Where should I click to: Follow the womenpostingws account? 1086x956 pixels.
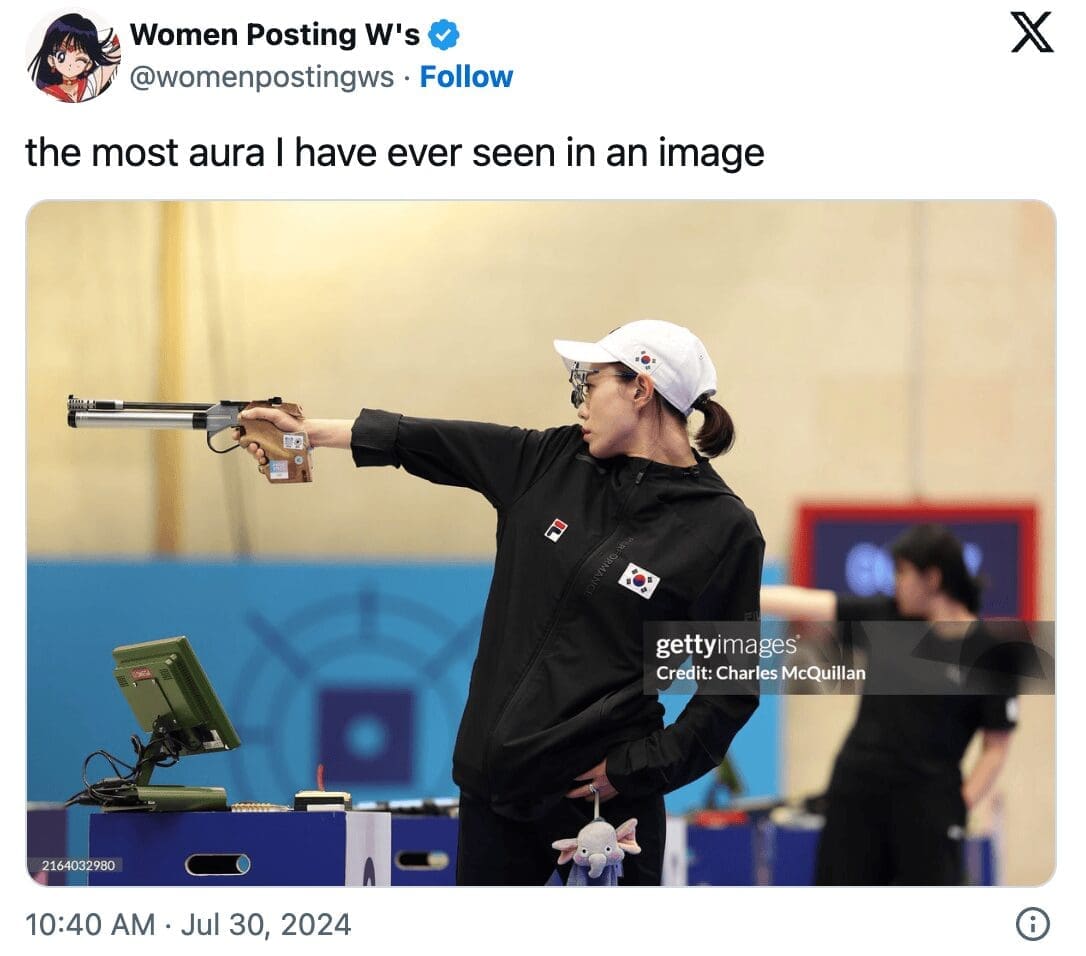(x=466, y=77)
